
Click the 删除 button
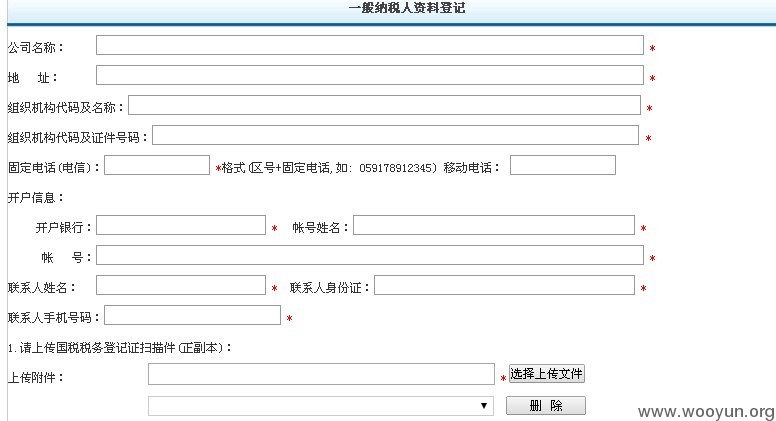[x=546, y=406]
